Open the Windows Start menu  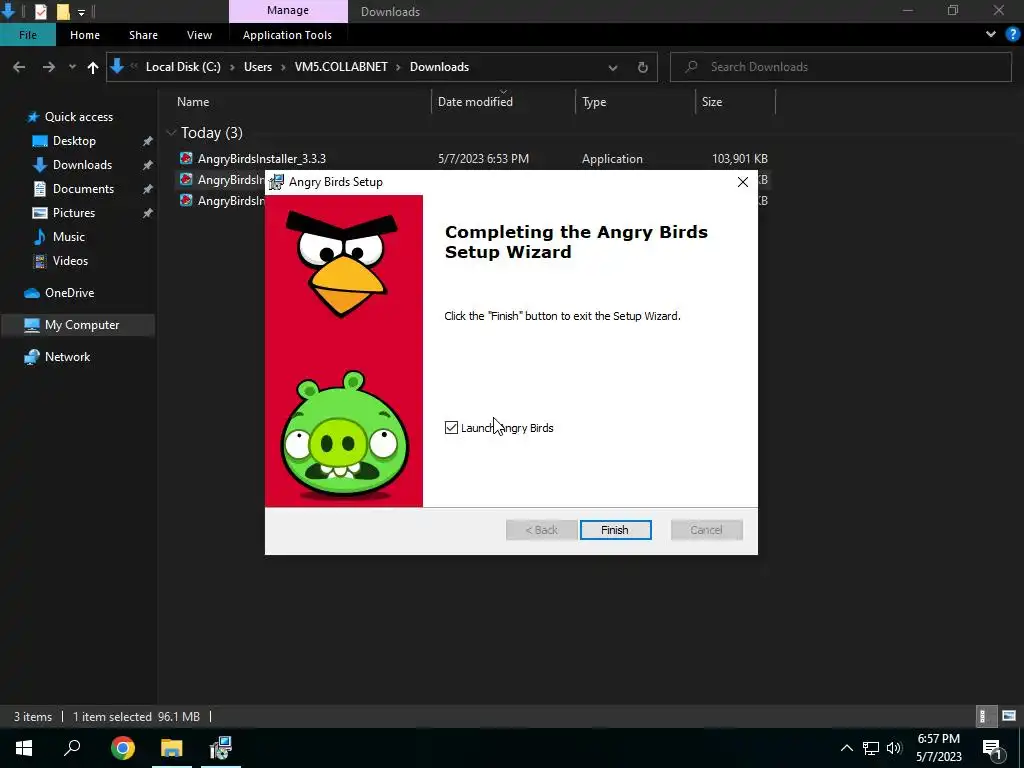(24, 748)
